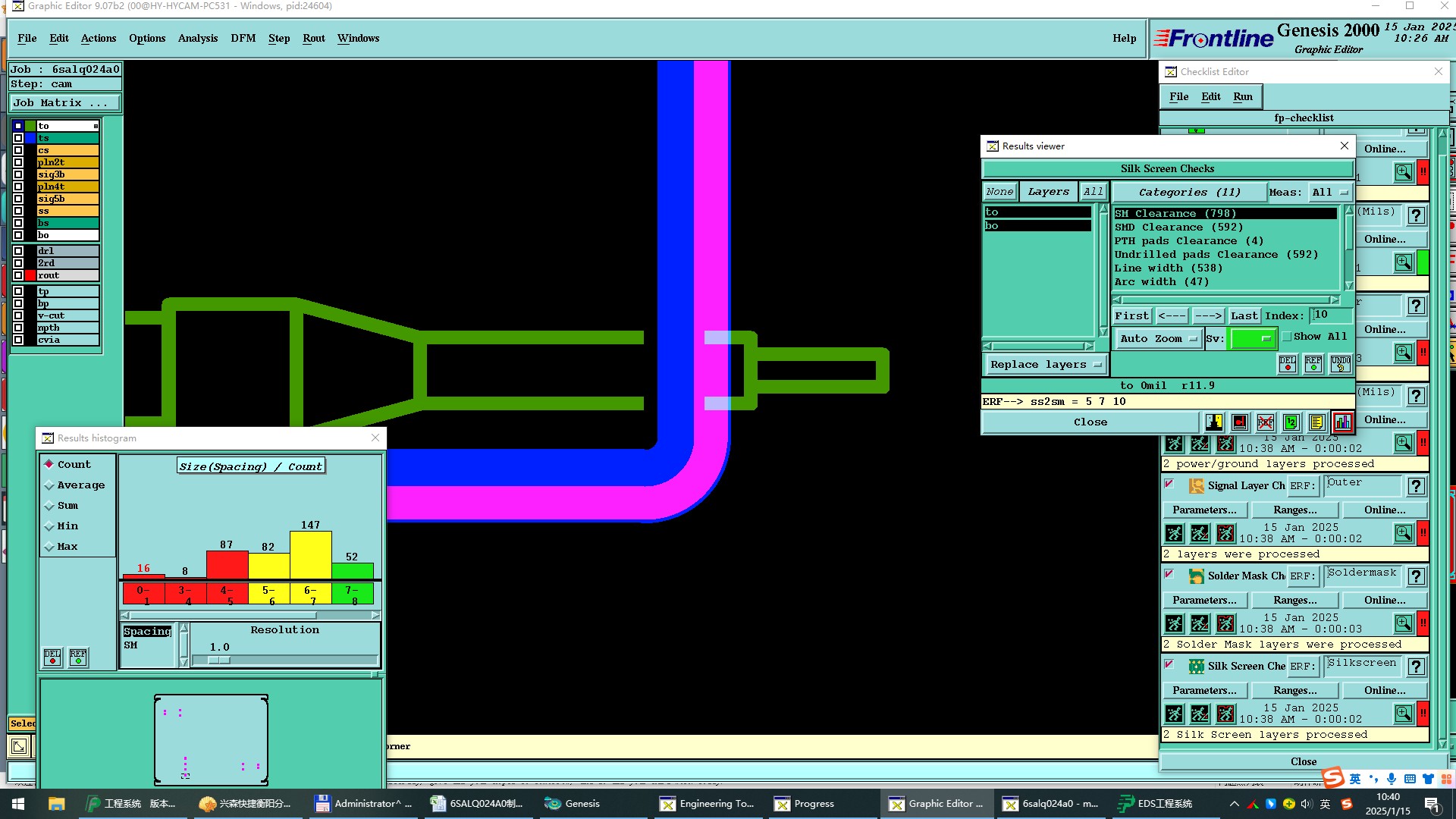Open the Signal Layer check results magnifier

1404,533
